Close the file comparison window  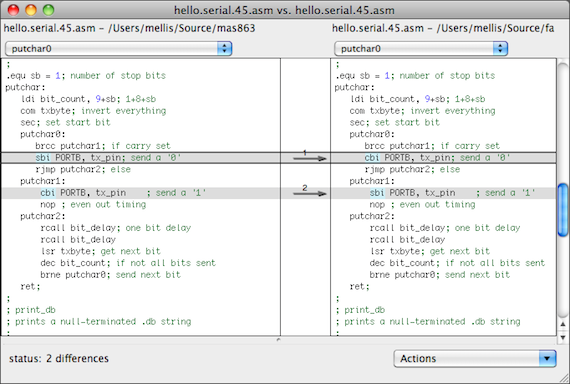(x=13, y=10)
